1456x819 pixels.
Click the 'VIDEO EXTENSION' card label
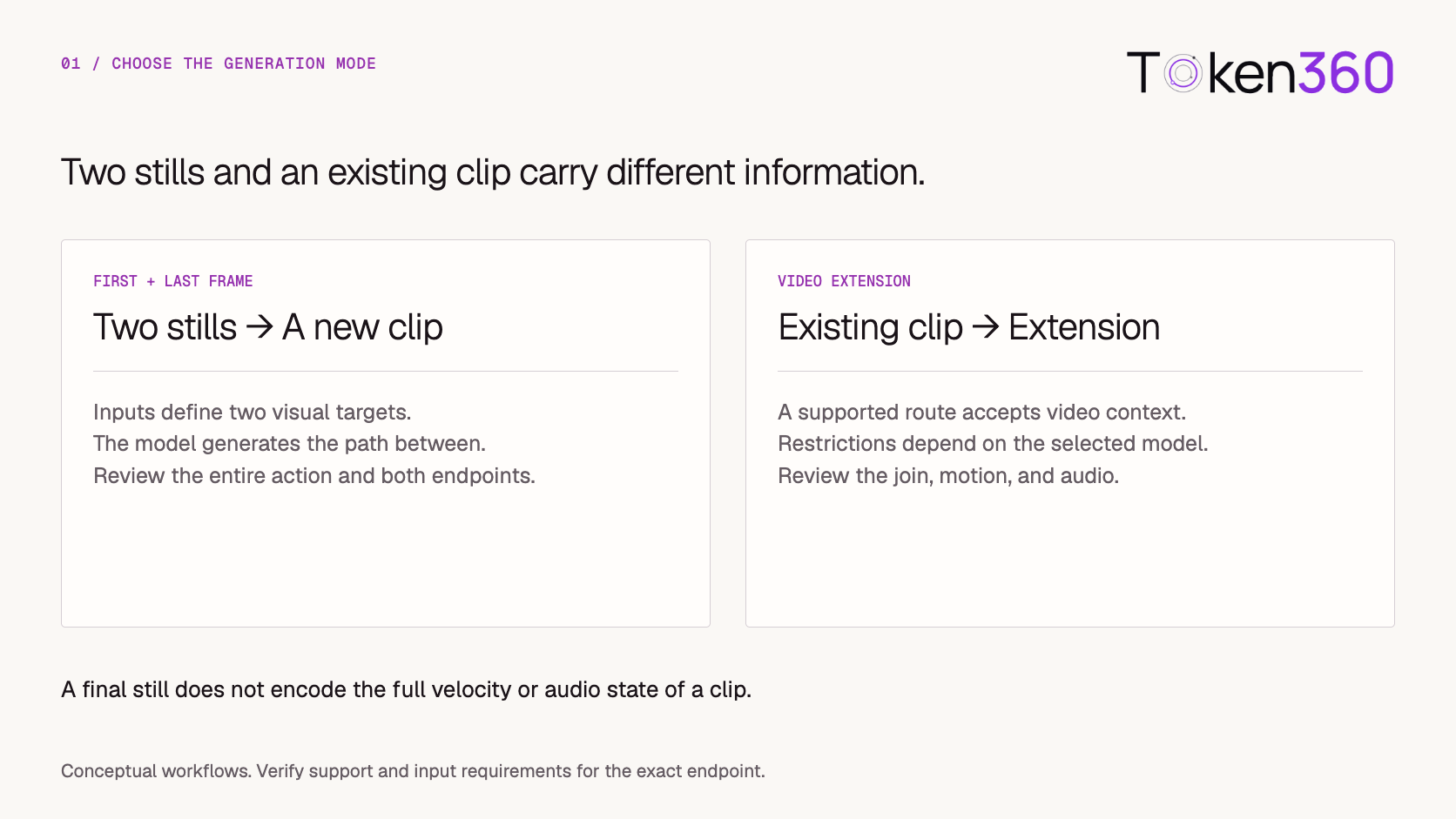coord(844,281)
